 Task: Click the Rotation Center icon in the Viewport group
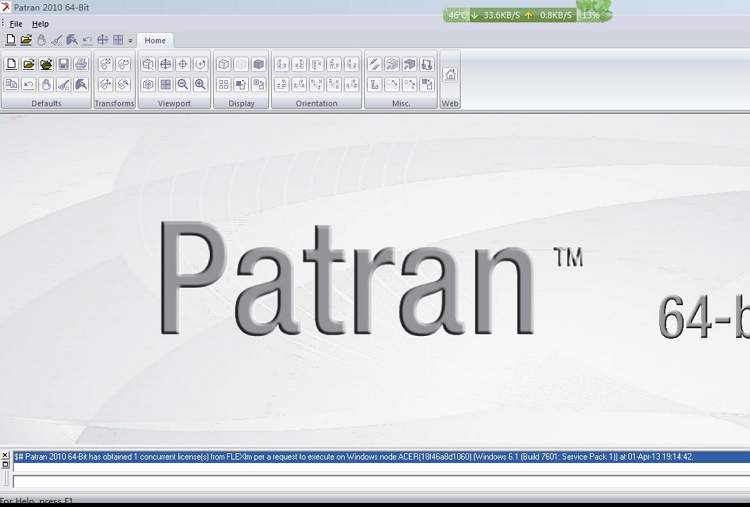click(x=200, y=64)
